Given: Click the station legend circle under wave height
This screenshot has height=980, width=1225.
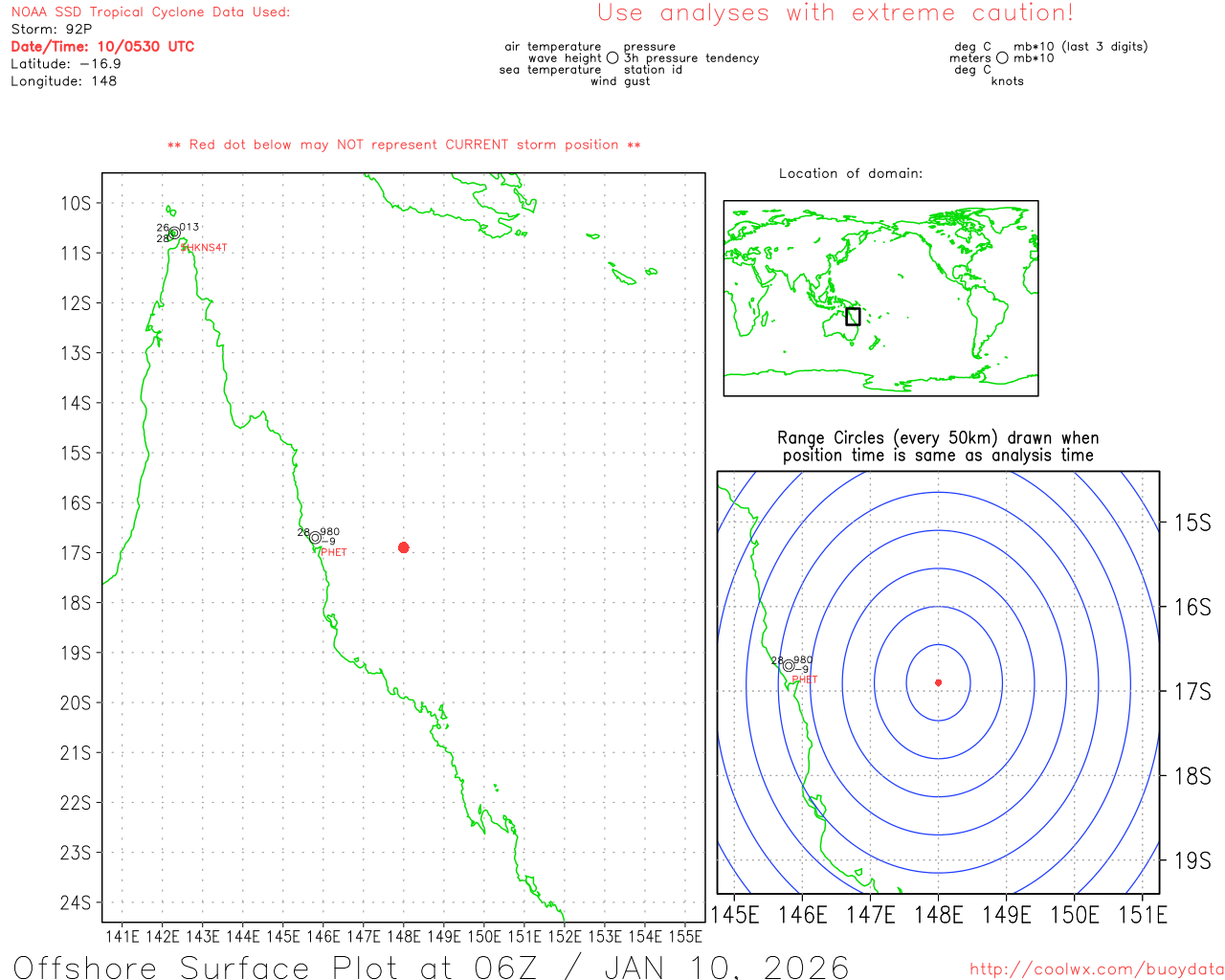Looking at the screenshot, I should point(612,57).
